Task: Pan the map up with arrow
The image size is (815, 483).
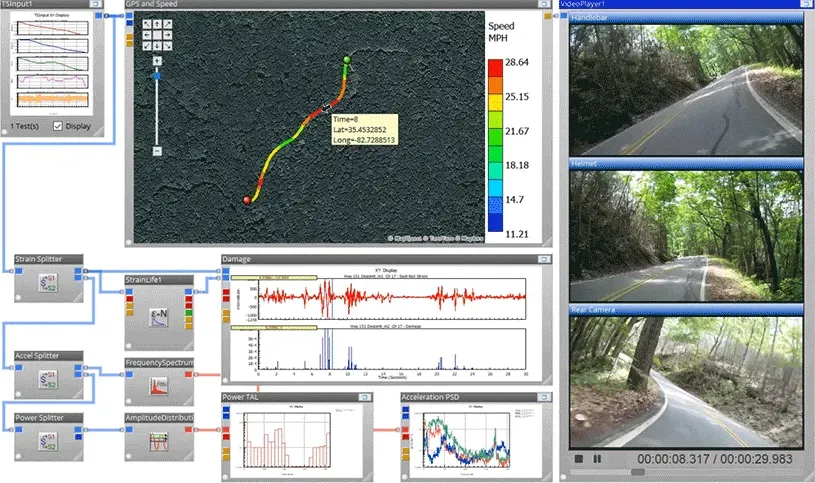Action: point(157,23)
